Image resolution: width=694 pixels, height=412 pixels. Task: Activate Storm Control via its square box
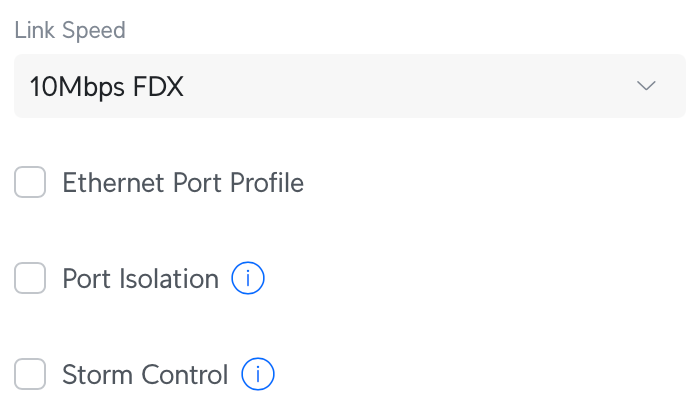pos(30,375)
